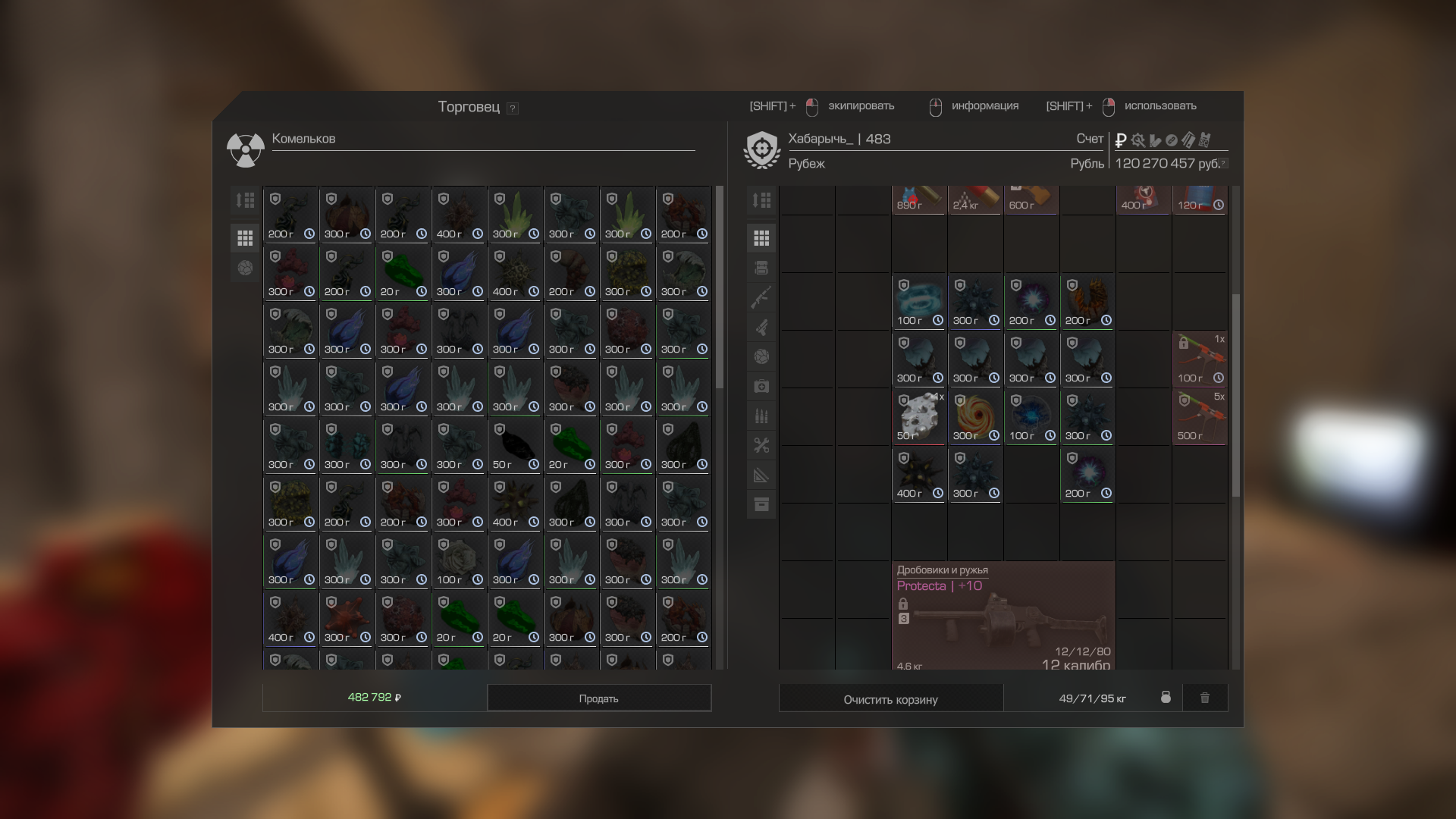The width and height of the screenshot is (1456, 819).
Task: Select the 5x flare gun stack 500г
Action: (x=1200, y=416)
